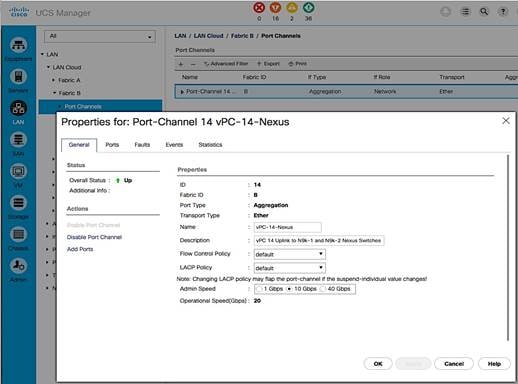518x384 pixels.
Task: Click the dialog vertical scrollbar
Action: point(508,247)
